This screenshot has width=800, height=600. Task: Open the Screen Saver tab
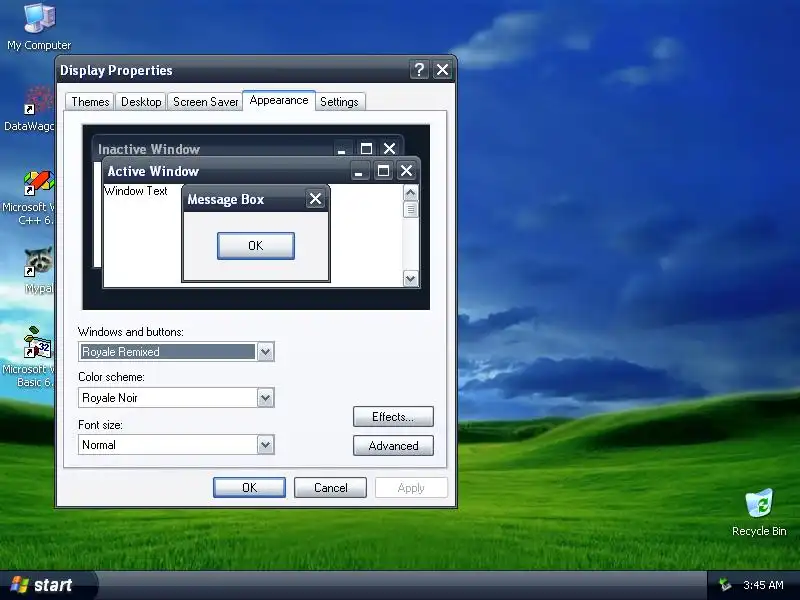pyautogui.click(x=205, y=102)
